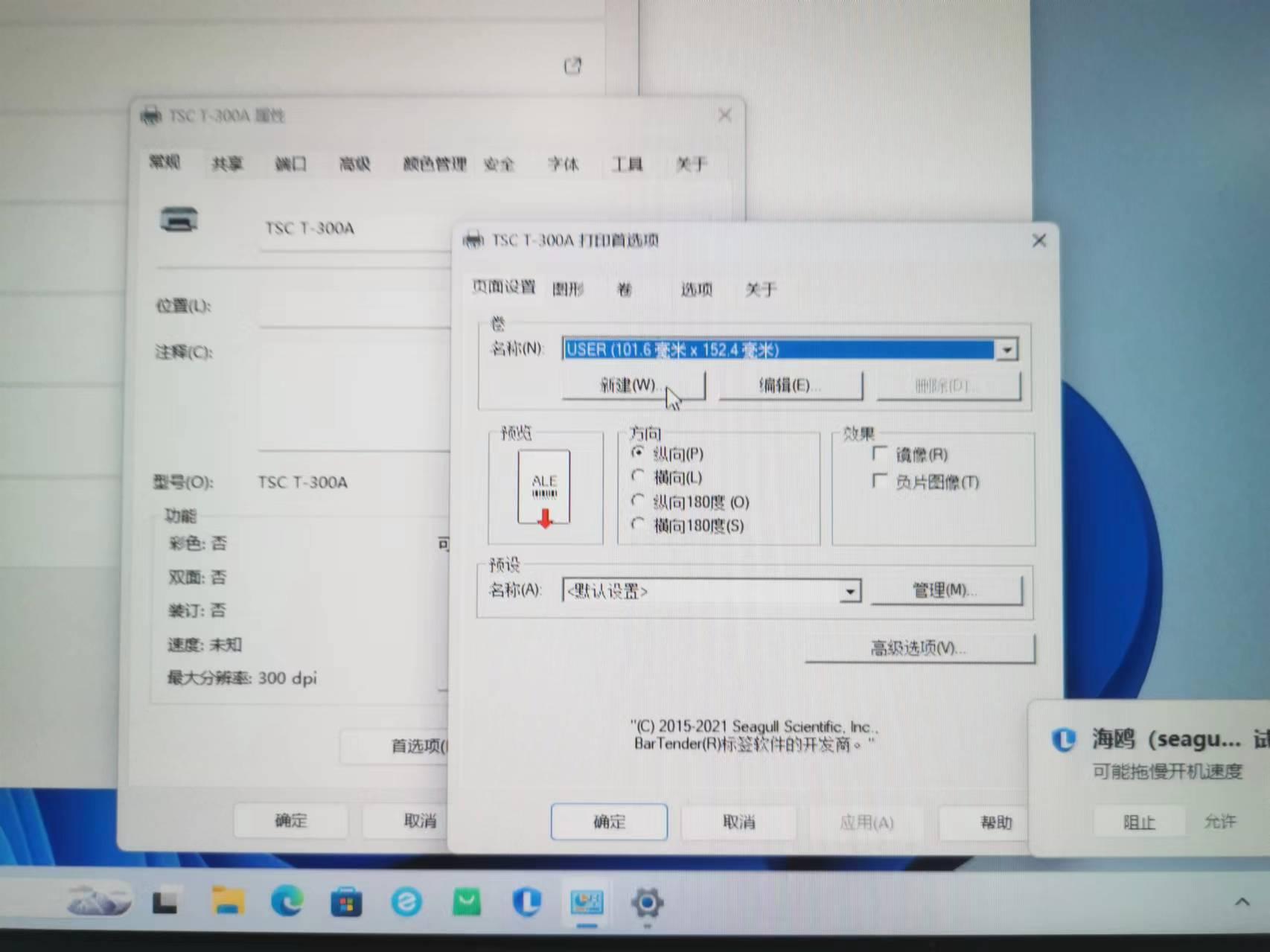Open the 端口 tab in properties window
The image size is (1270, 952).
[290, 164]
